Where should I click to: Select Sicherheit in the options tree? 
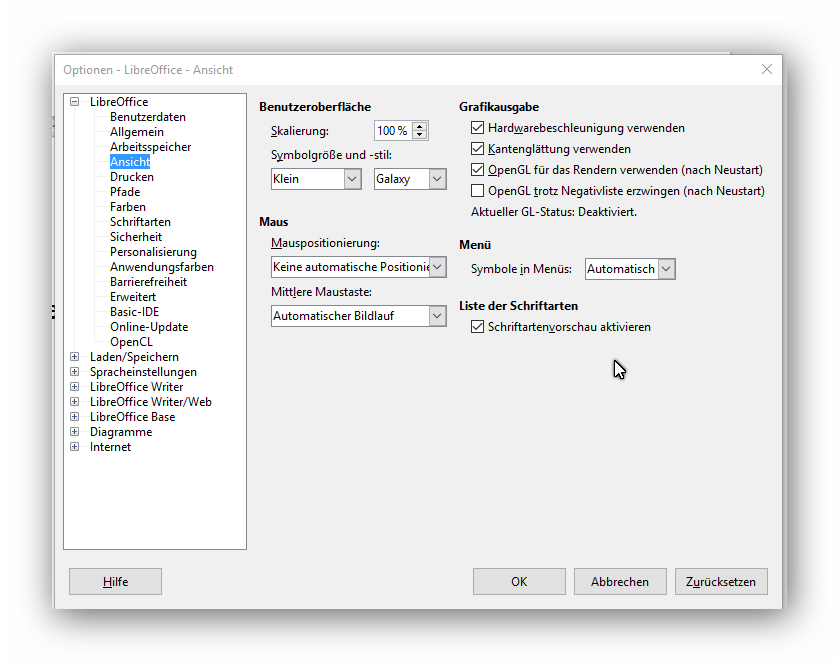[136, 237]
